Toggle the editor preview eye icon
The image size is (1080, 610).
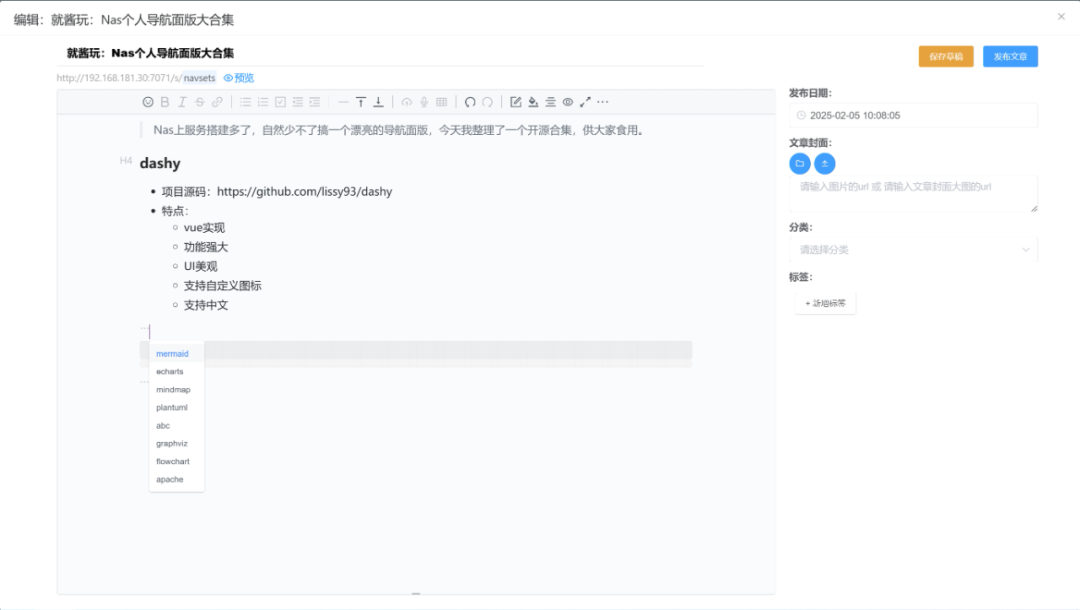point(568,102)
